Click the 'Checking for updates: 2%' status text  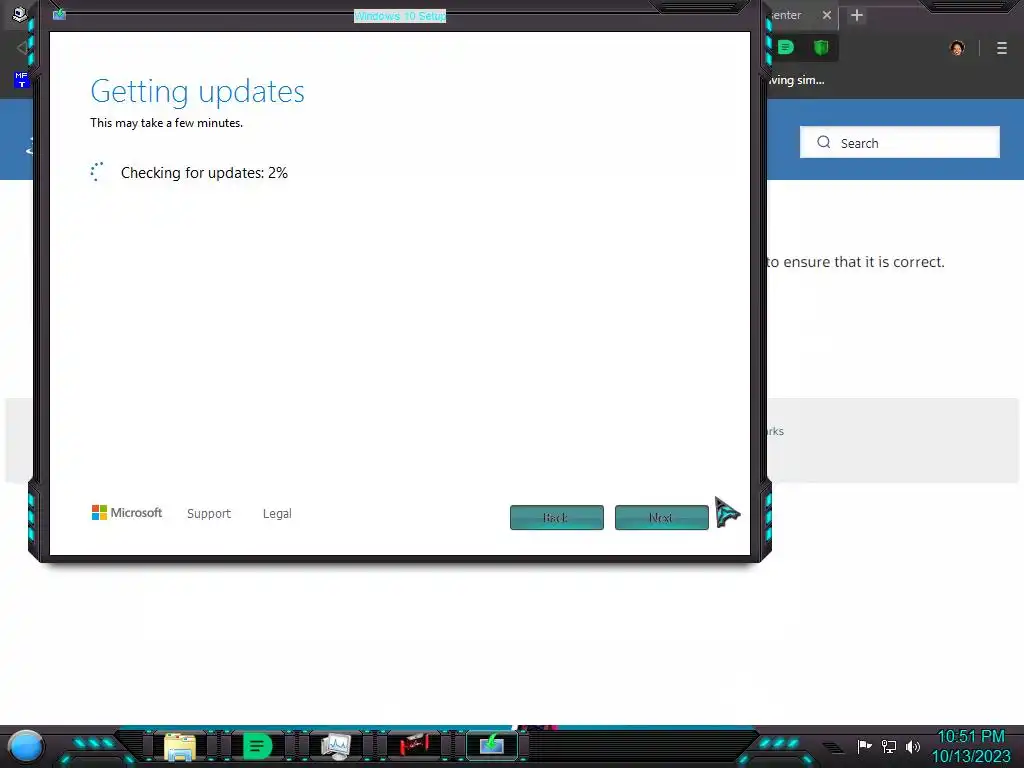point(204,172)
